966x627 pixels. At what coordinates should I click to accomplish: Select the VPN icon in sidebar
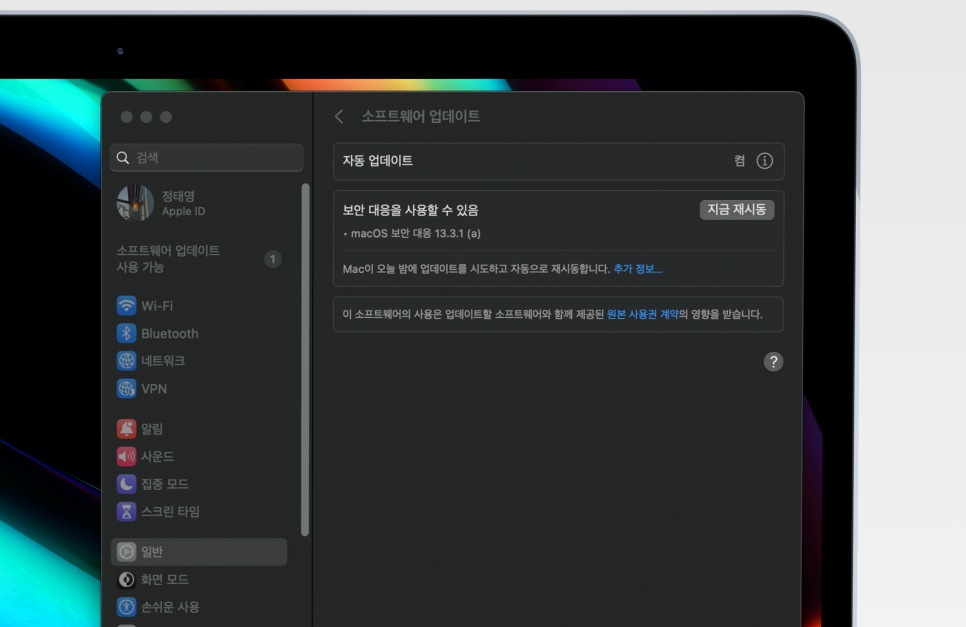click(x=126, y=389)
